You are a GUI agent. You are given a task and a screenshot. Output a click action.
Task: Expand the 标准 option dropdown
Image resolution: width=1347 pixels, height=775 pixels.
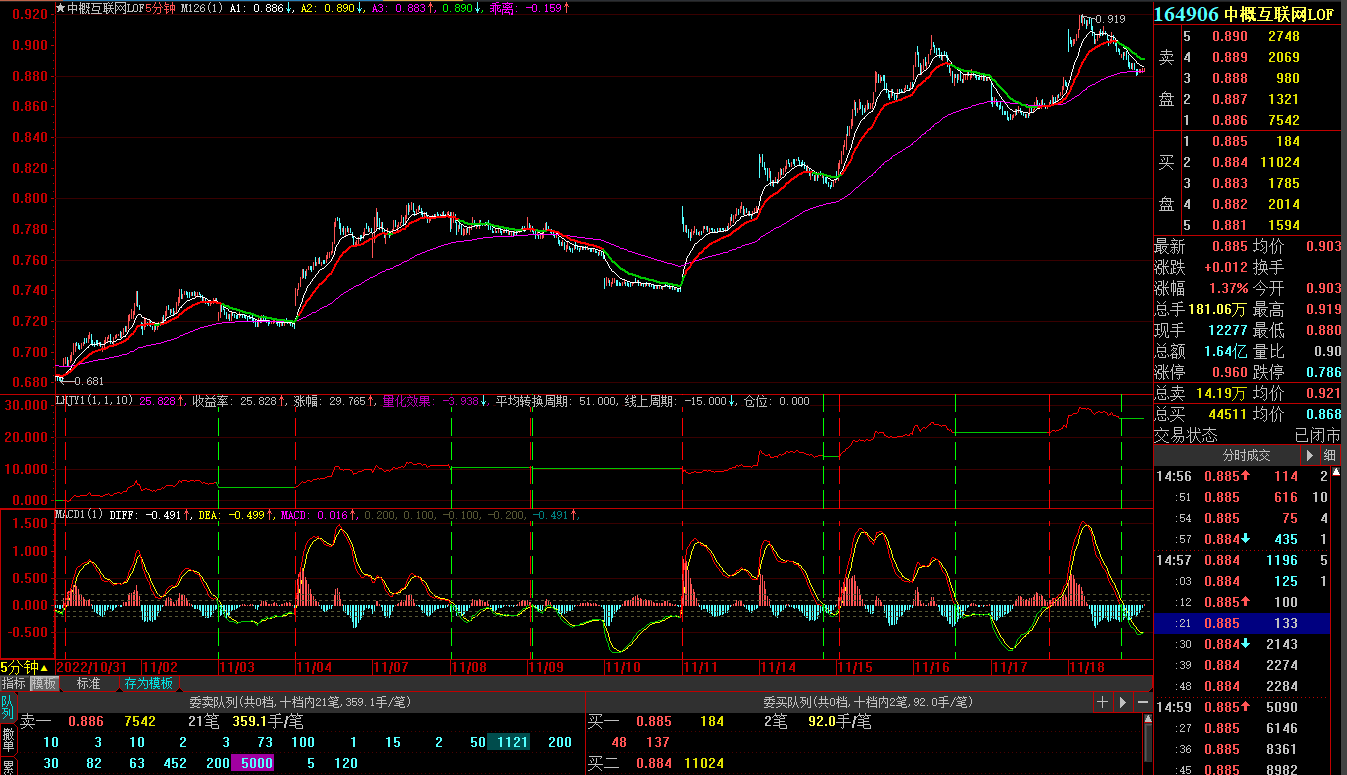click(x=89, y=684)
